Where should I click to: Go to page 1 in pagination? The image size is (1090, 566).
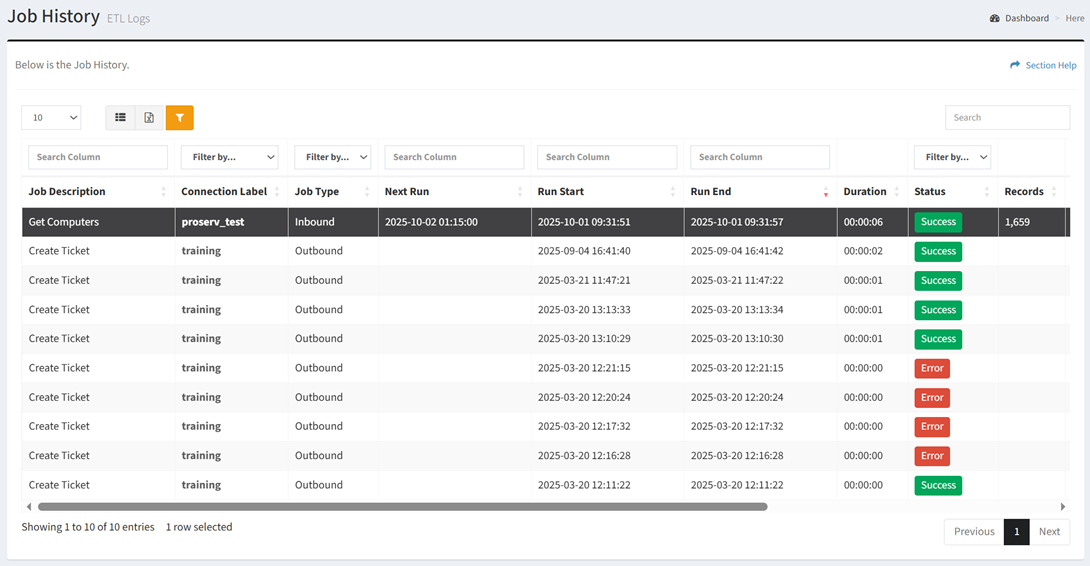(x=1016, y=532)
